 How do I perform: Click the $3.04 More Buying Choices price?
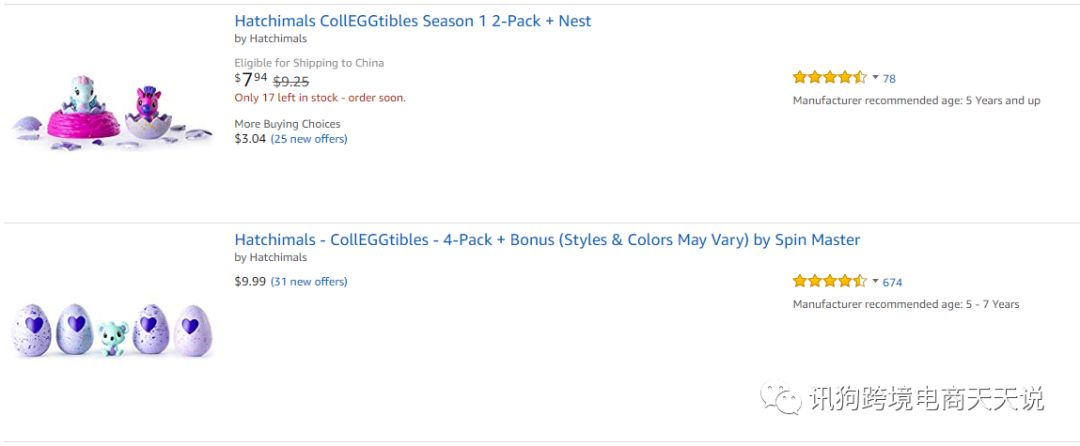point(250,139)
